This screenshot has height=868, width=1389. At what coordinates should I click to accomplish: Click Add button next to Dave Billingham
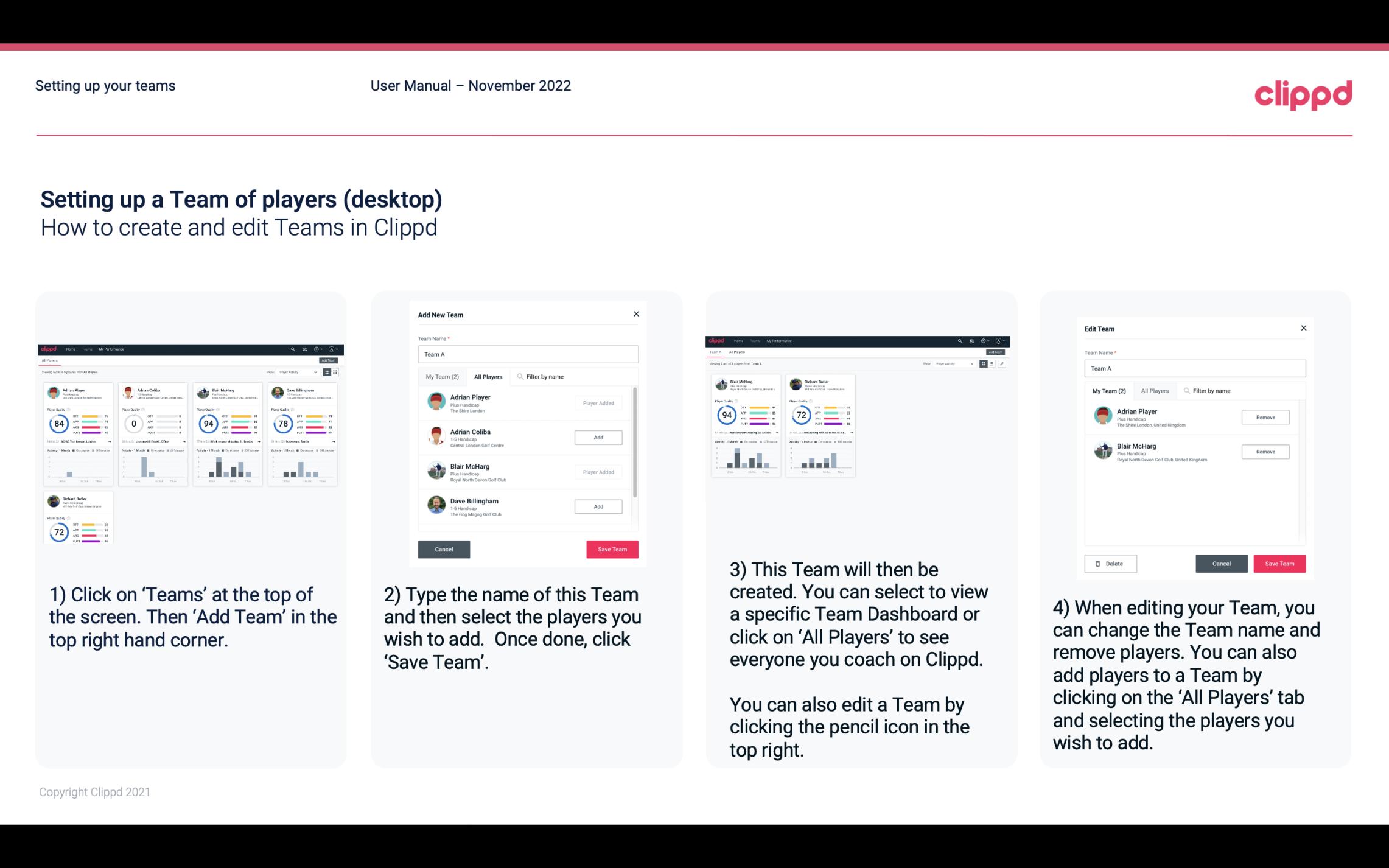598,507
